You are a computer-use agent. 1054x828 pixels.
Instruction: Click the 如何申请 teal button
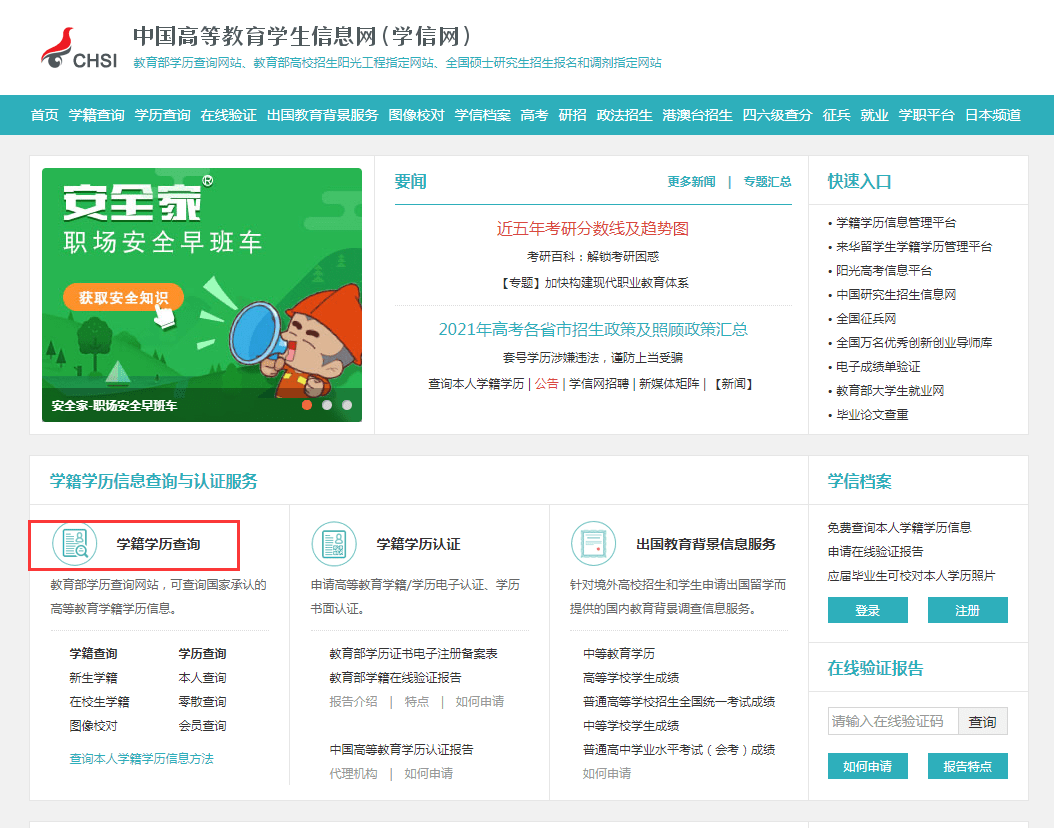867,766
